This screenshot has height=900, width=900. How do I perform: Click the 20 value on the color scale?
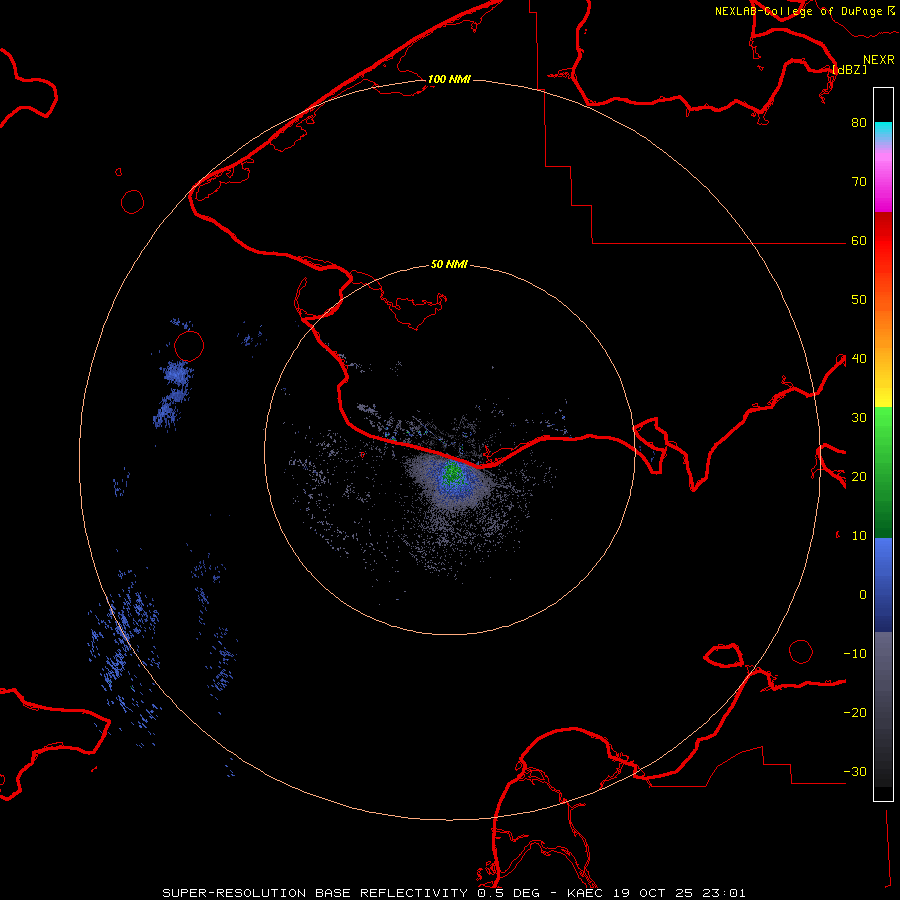[859, 477]
